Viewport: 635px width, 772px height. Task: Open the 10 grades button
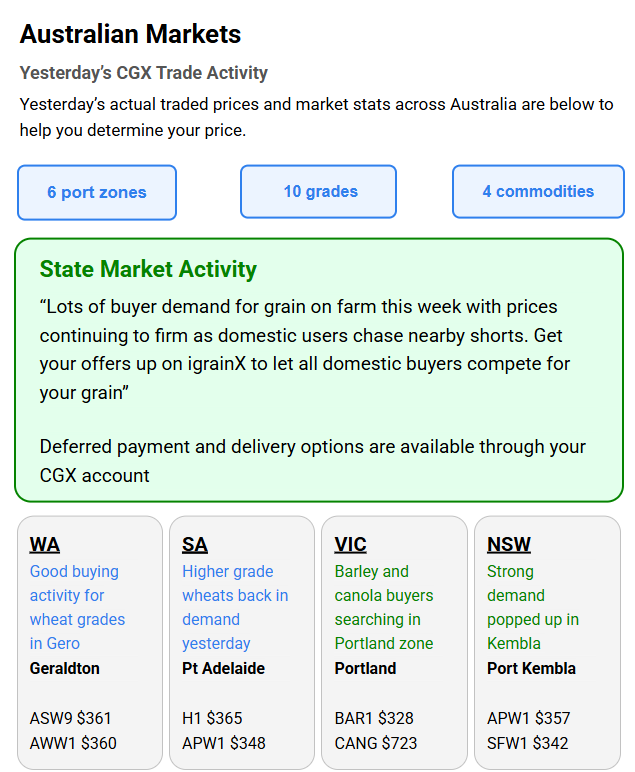320,191
